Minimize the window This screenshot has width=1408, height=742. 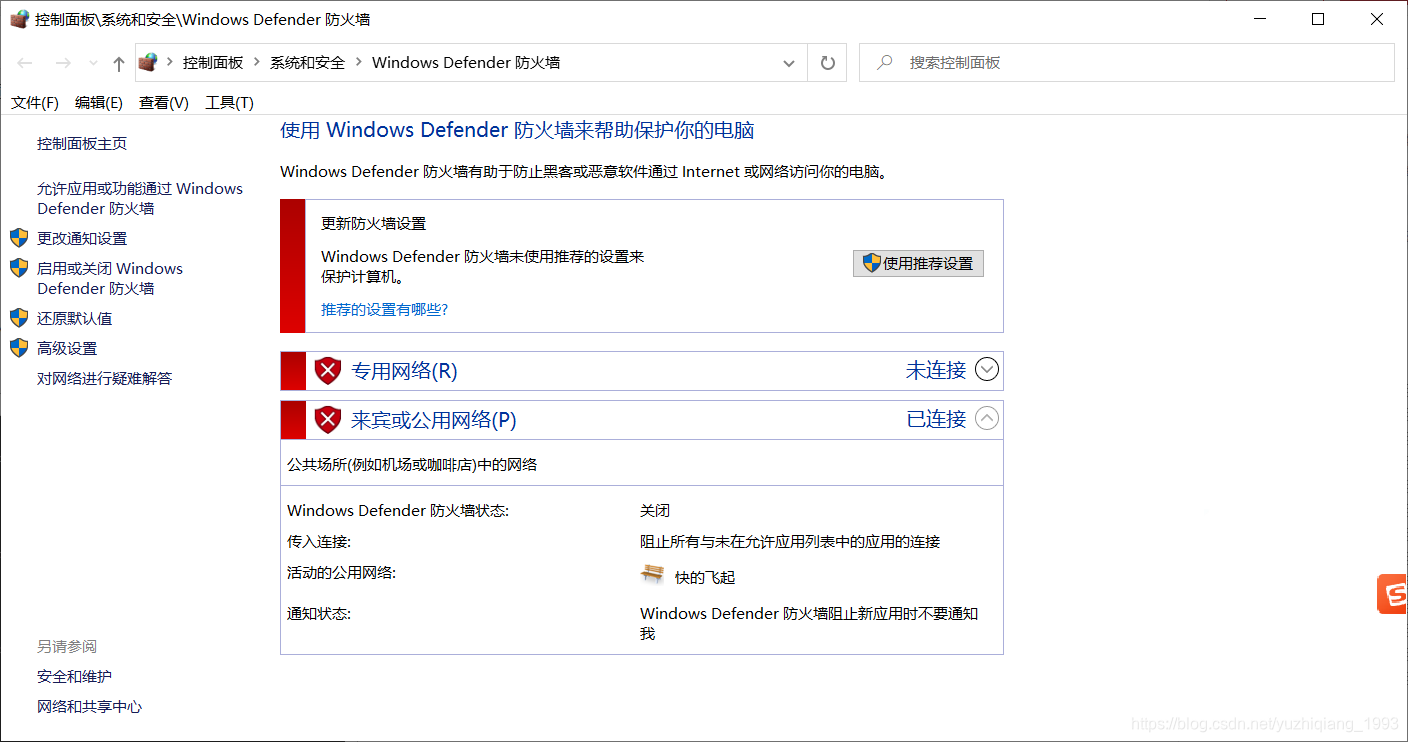pos(1260,19)
